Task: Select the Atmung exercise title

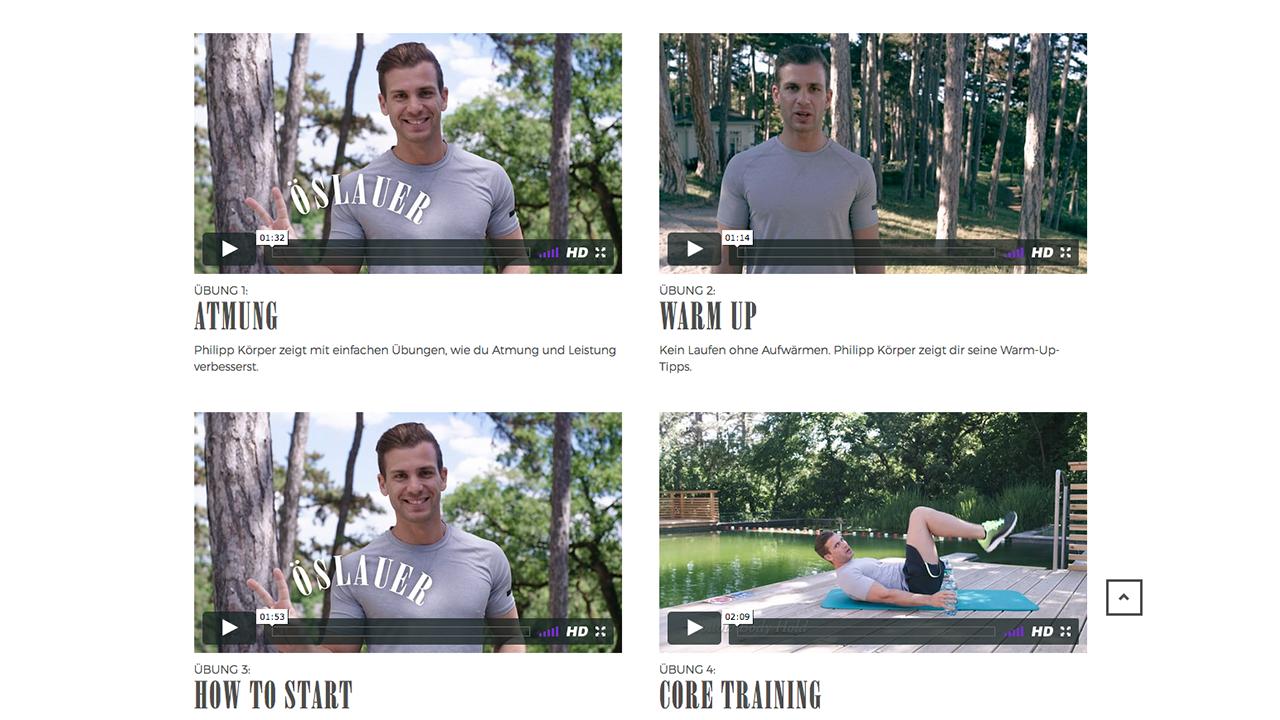Action: [x=236, y=316]
